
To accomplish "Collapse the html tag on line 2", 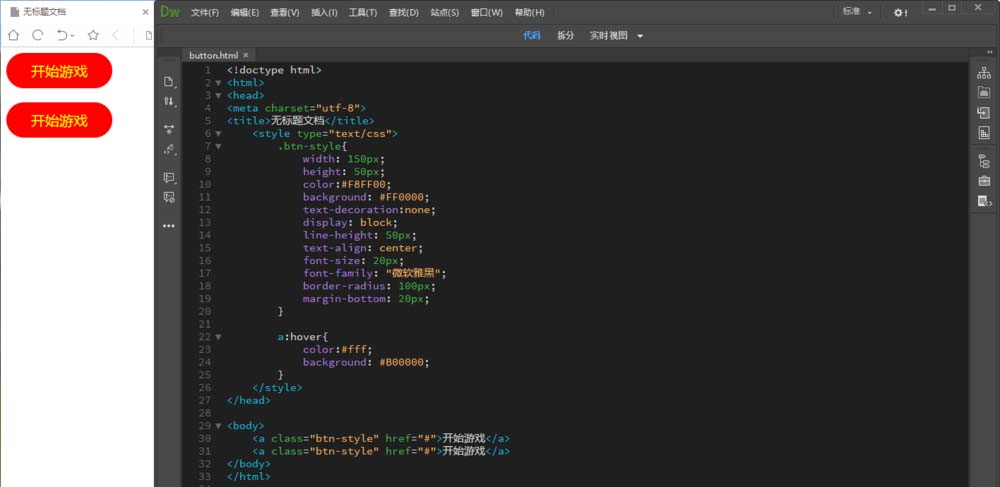I will coord(218,83).
